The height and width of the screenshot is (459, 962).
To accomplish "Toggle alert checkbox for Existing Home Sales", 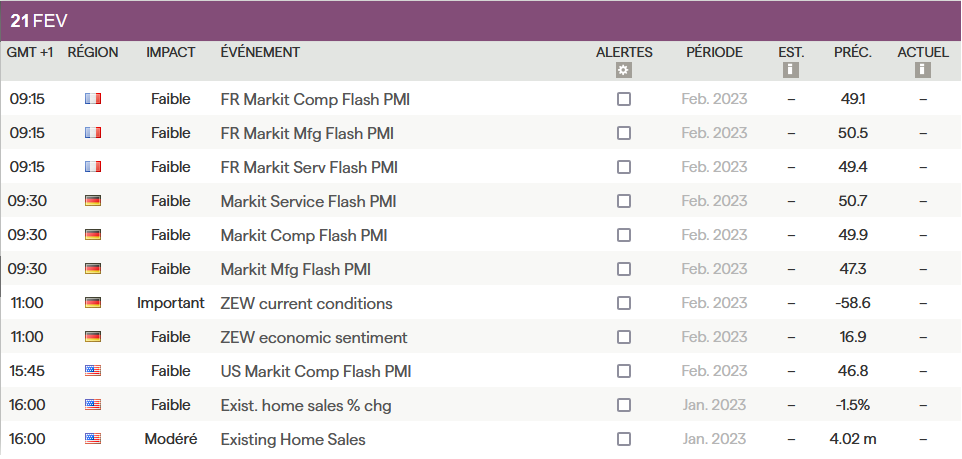I will tap(624, 439).
